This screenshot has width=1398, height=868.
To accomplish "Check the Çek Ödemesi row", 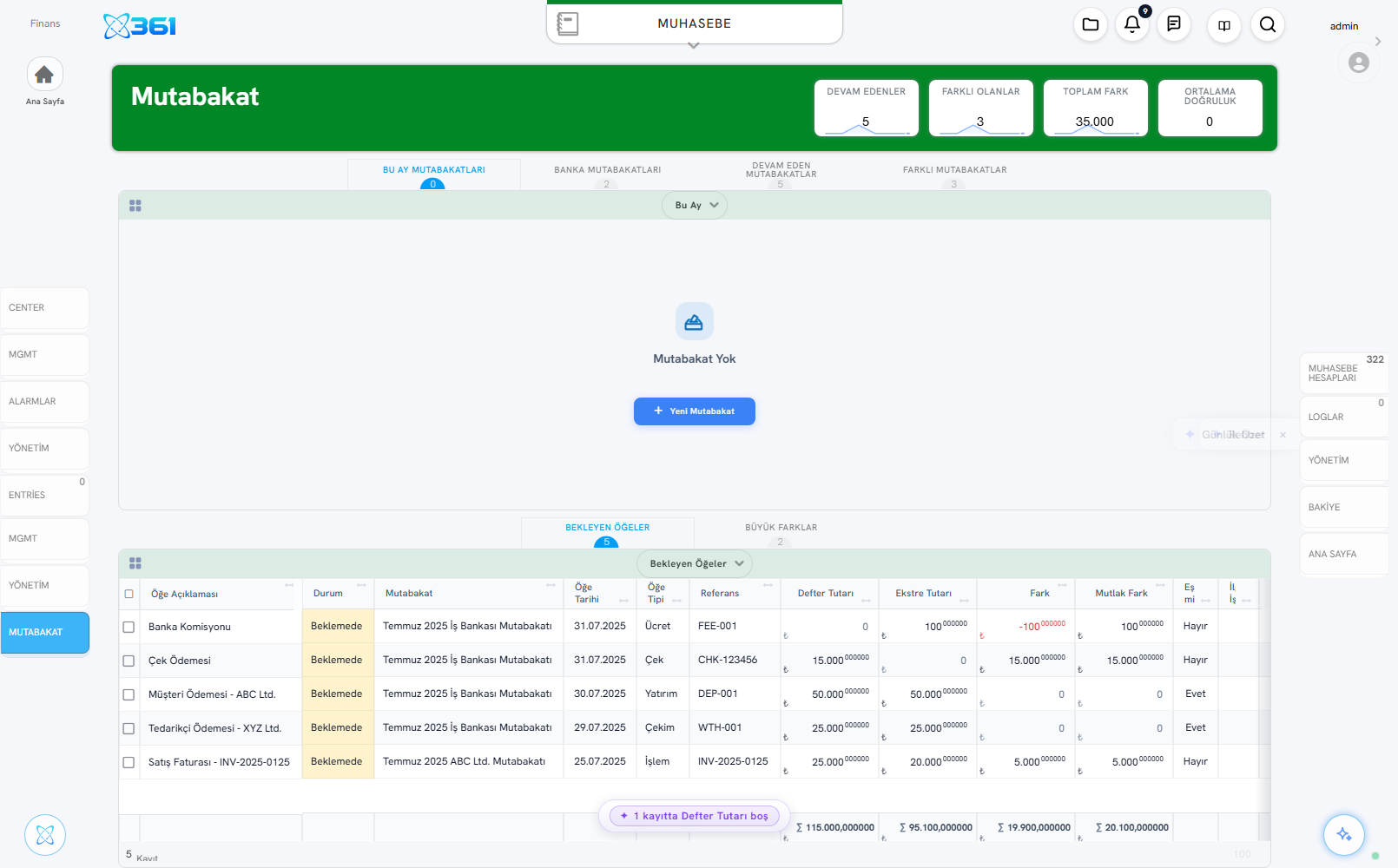I will click(129, 661).
